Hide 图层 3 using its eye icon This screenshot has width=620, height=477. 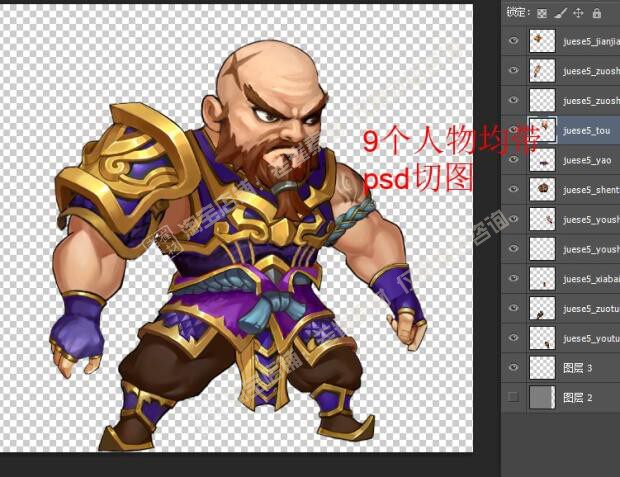pos(514,367)
